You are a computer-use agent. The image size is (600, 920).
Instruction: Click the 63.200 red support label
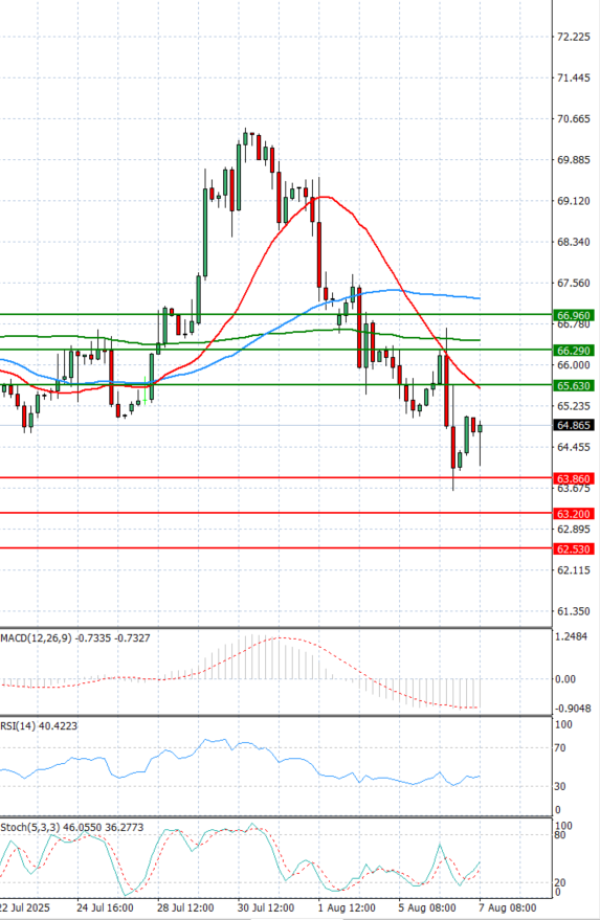pos(574,514)
